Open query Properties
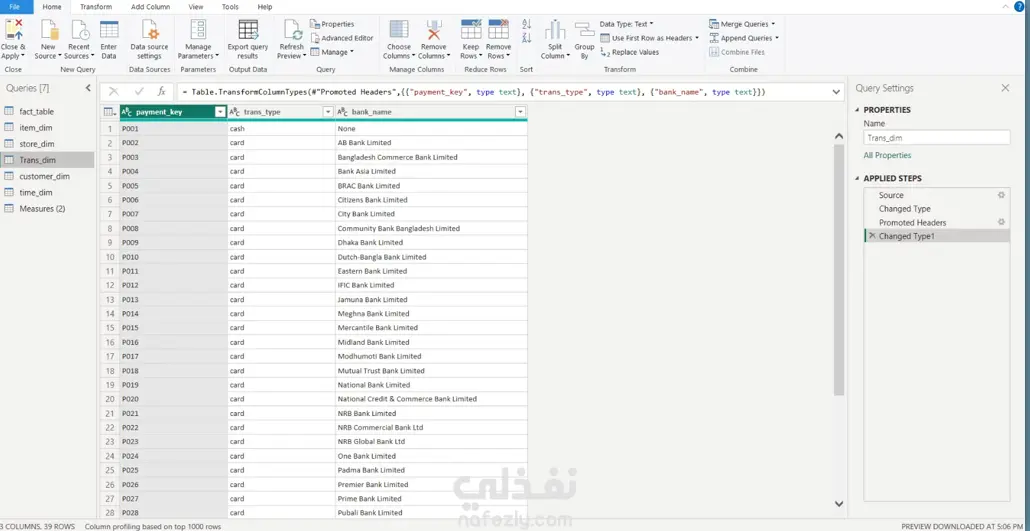The height and width of the screenshot is (531, 1030). coord(332,24)
